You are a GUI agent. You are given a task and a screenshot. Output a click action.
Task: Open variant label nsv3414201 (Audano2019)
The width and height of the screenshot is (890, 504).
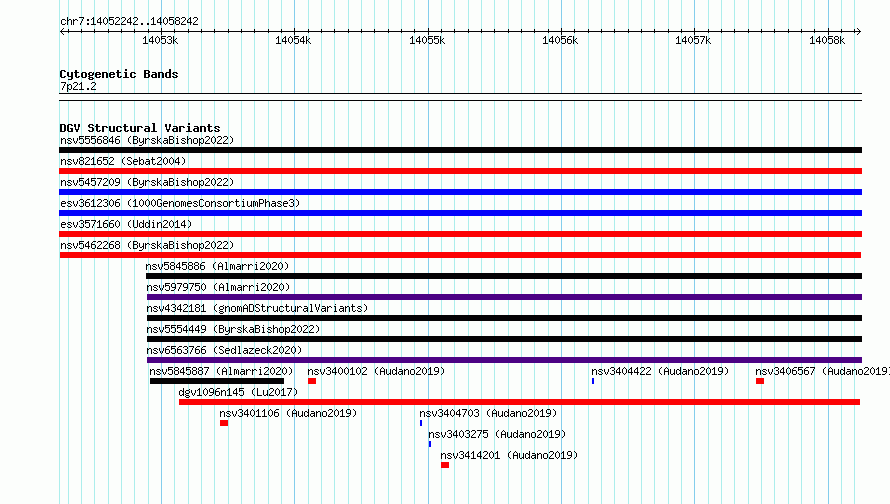(509, 455)
